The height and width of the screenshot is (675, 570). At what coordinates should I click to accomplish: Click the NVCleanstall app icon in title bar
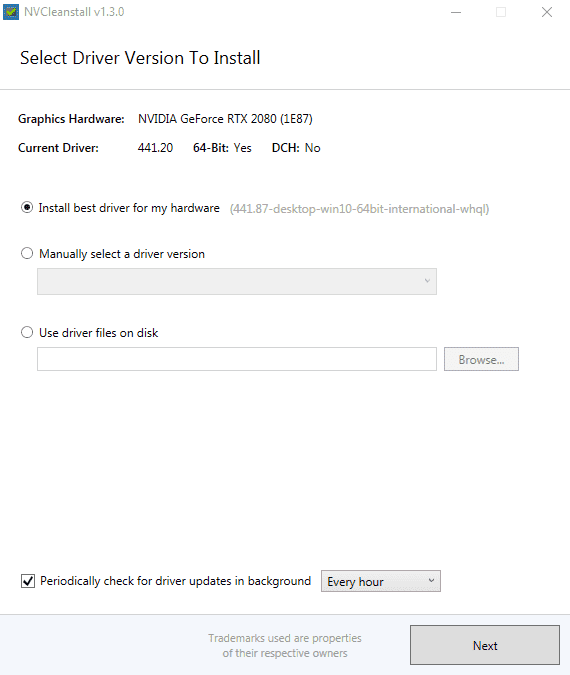pyautogui.click(x=11, y=12)
